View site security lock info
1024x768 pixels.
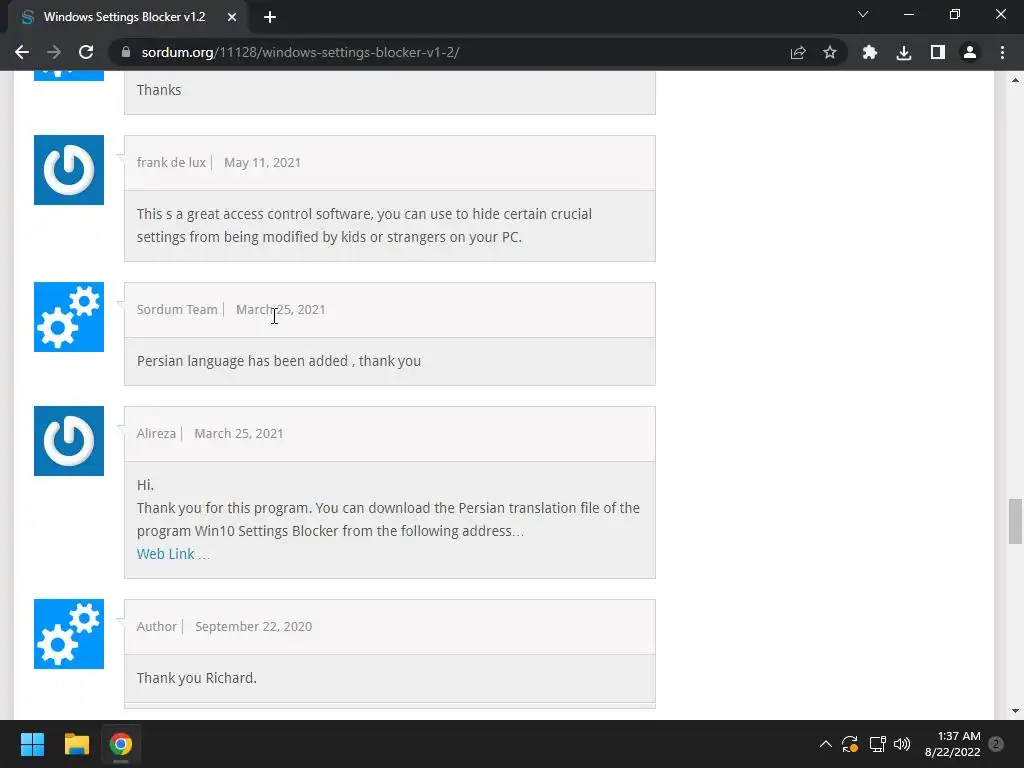coord(126,52)
